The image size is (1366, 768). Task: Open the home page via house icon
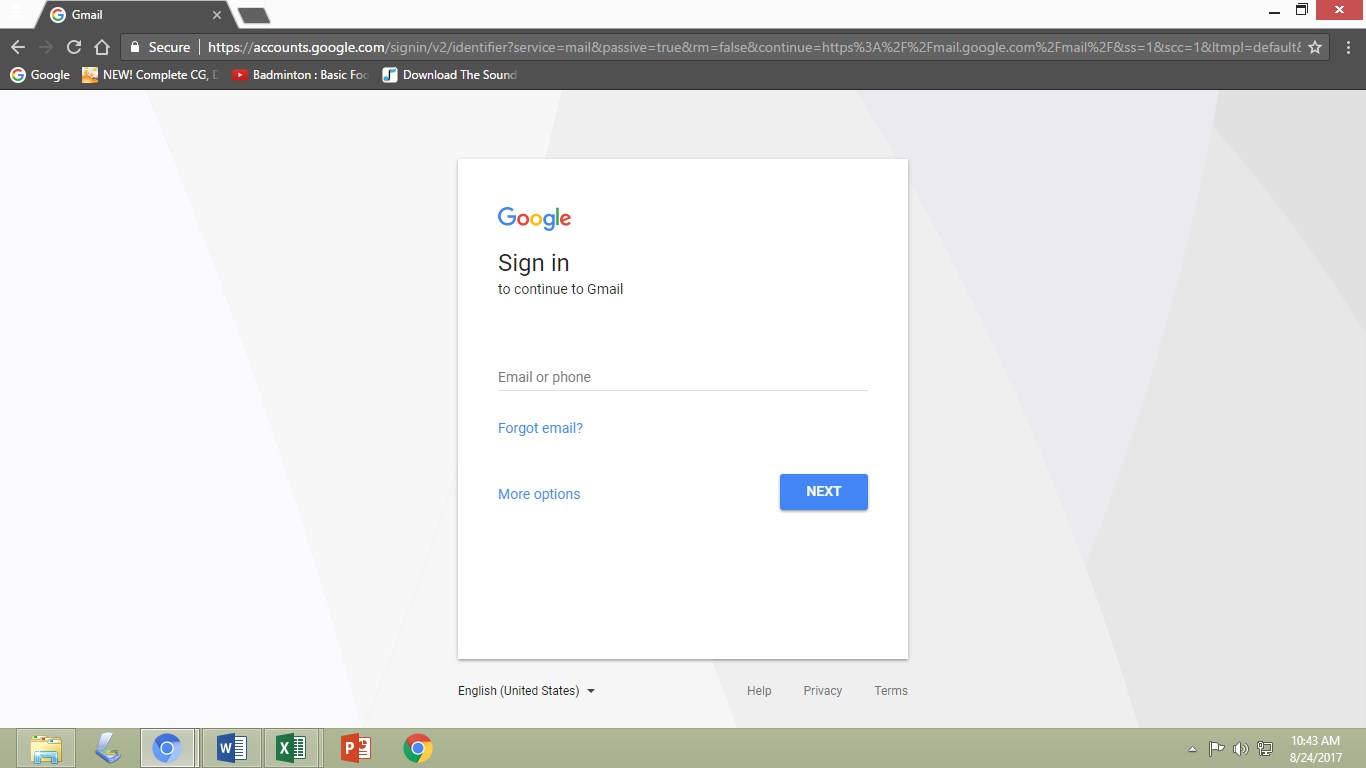point(102,47)
